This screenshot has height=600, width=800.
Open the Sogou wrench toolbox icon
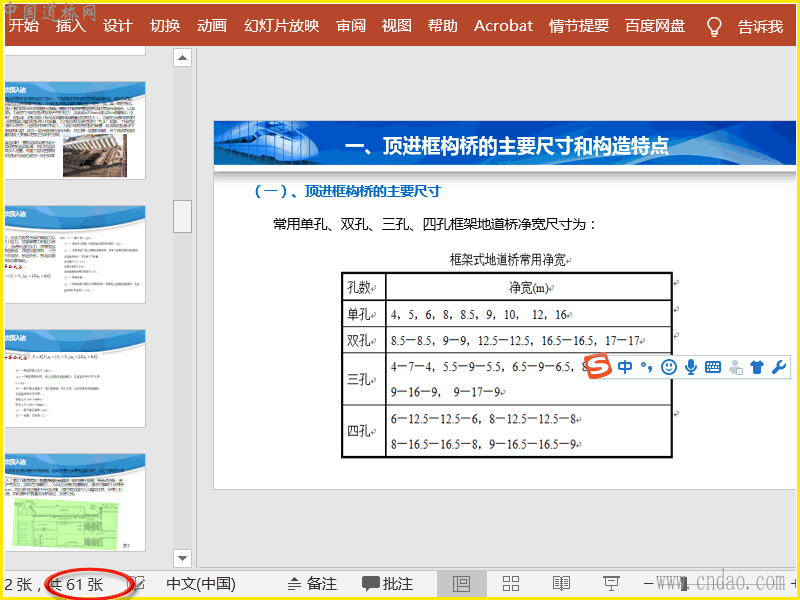[x=779, y=367]
